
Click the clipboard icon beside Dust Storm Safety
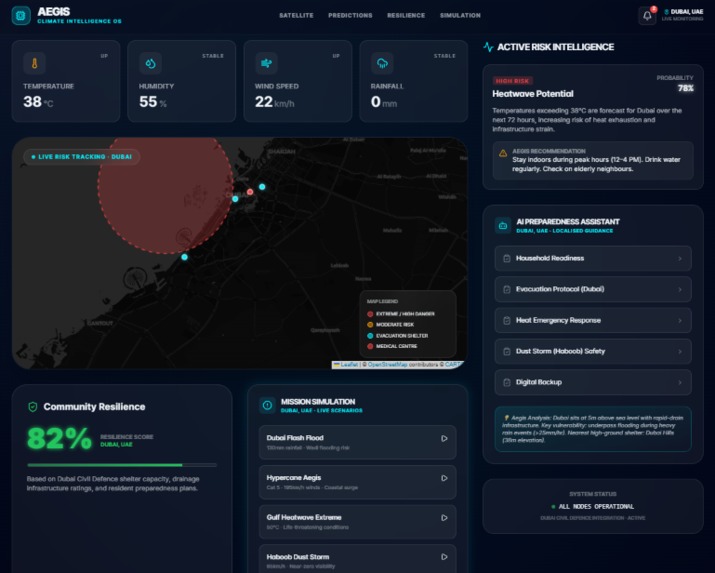507,351
